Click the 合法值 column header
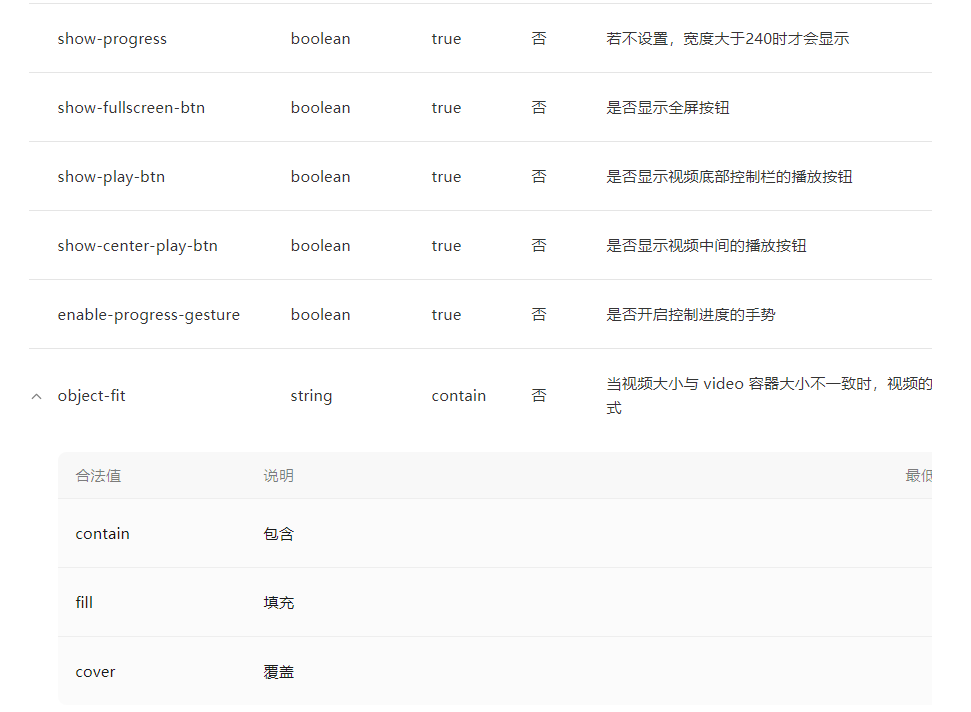971x712 pixels. tap(98, 476)
